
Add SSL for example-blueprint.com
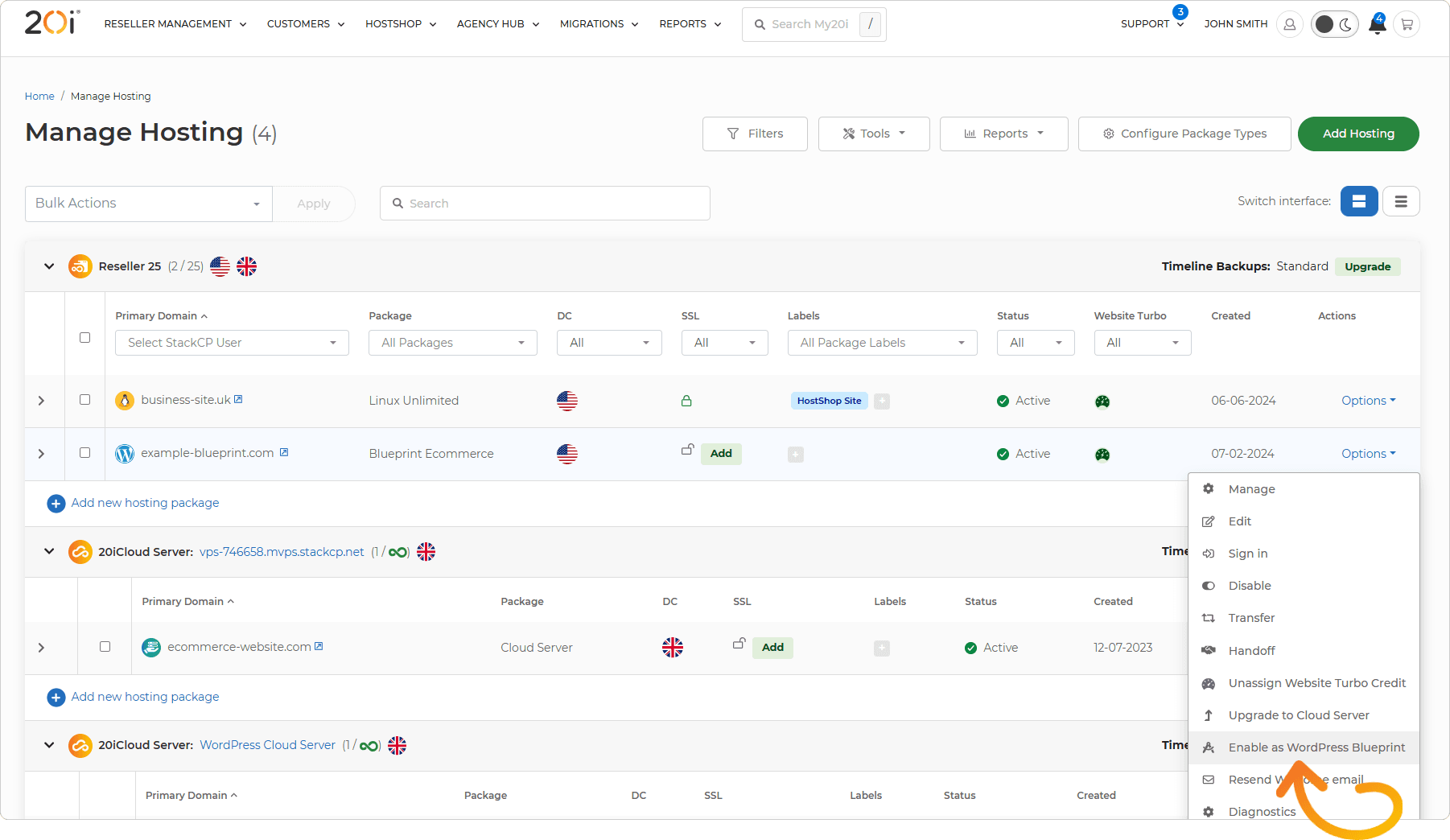click(x=721, y=454)
